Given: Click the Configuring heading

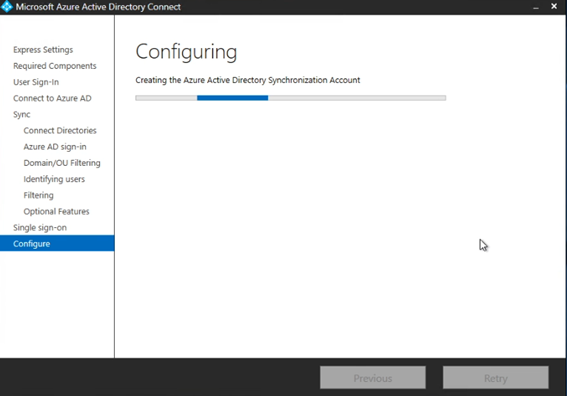Looking at the screenshot, I should pos(186,52).
